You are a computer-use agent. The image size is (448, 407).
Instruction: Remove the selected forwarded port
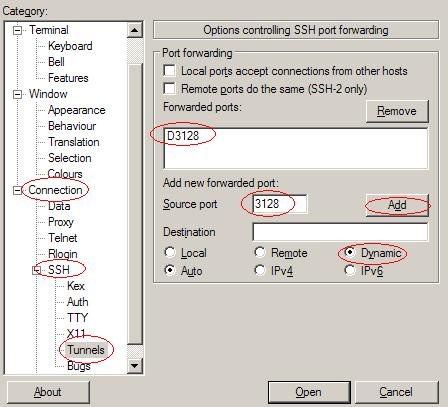pos(397,111)
